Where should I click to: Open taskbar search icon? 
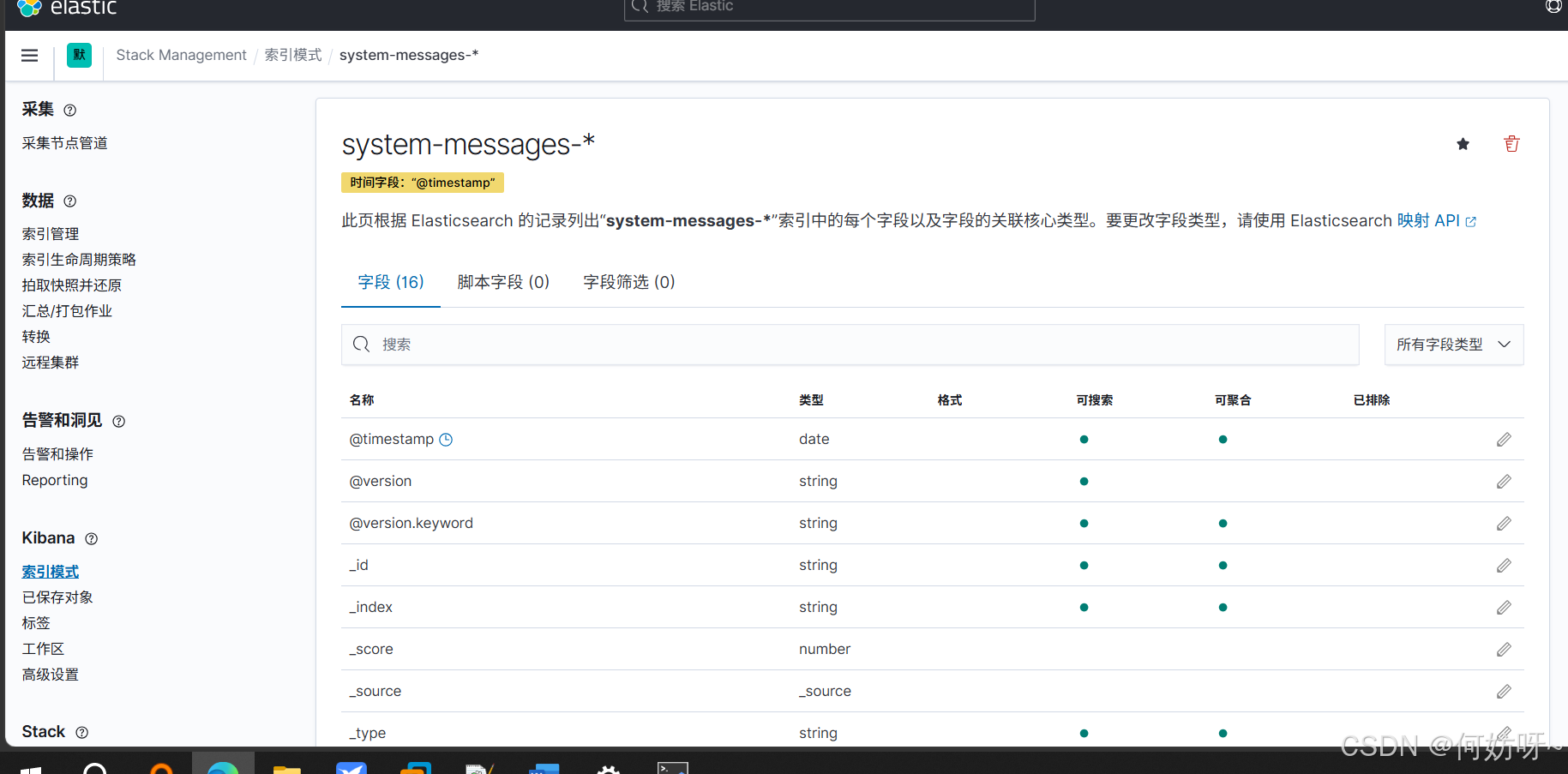[95, 768]
